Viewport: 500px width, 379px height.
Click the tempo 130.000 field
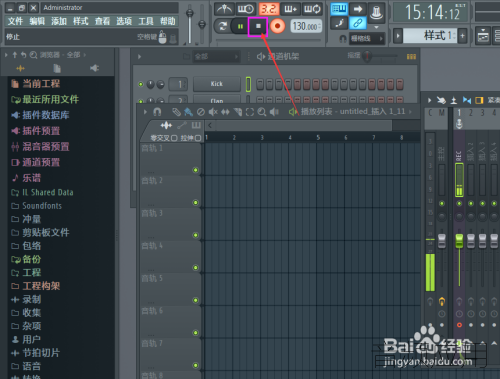[x=306, y=26]
